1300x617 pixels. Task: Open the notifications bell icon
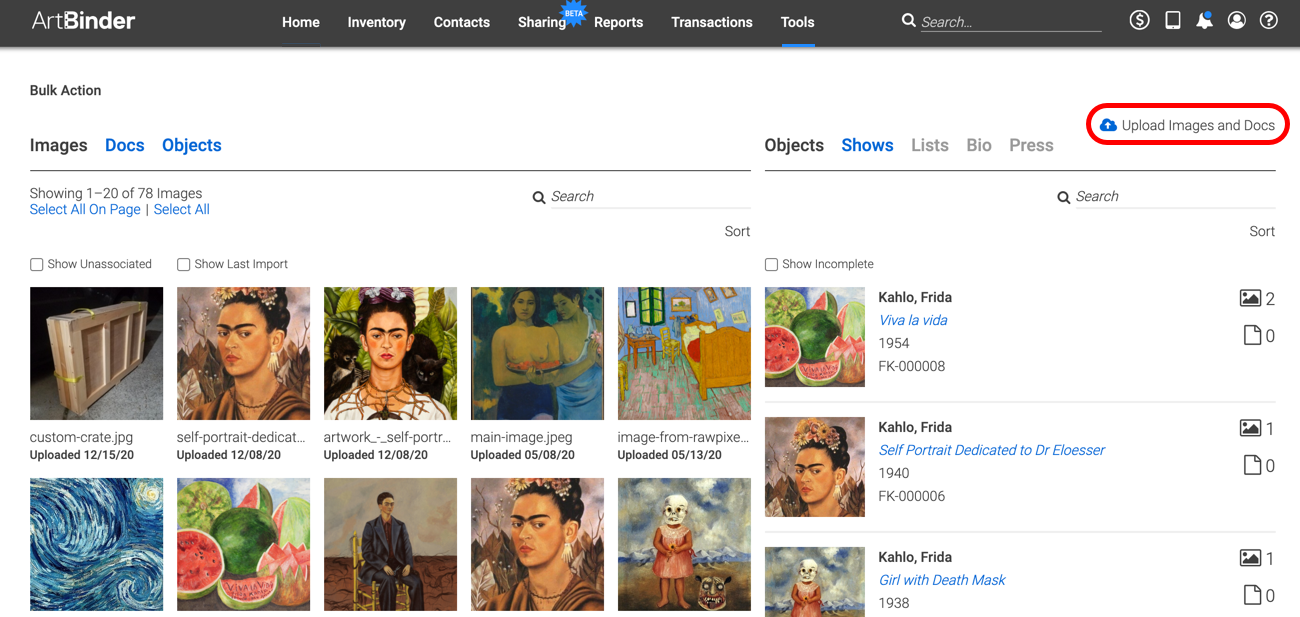[x=1205, y=20]
